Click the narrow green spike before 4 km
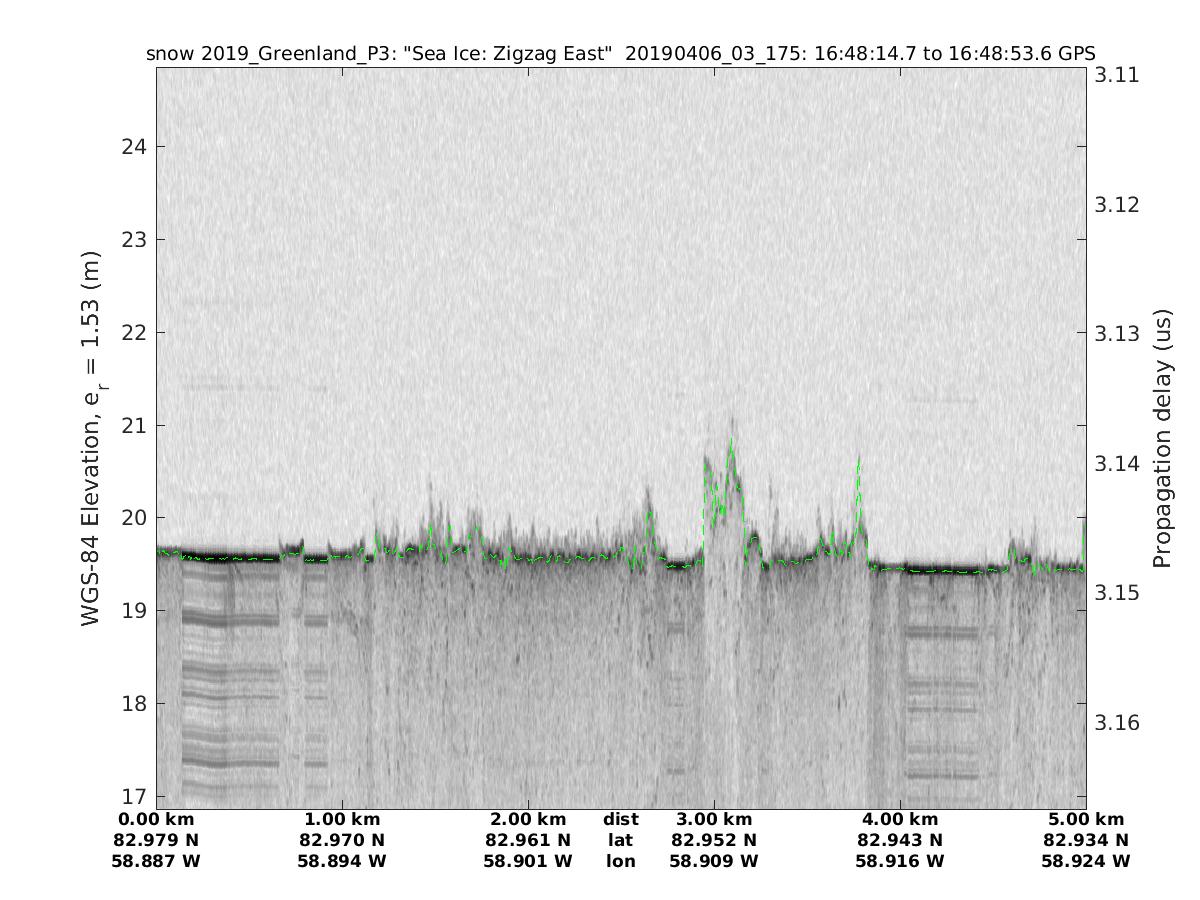This screenshot has height=900, width=1200. click(x=858, y=462)
